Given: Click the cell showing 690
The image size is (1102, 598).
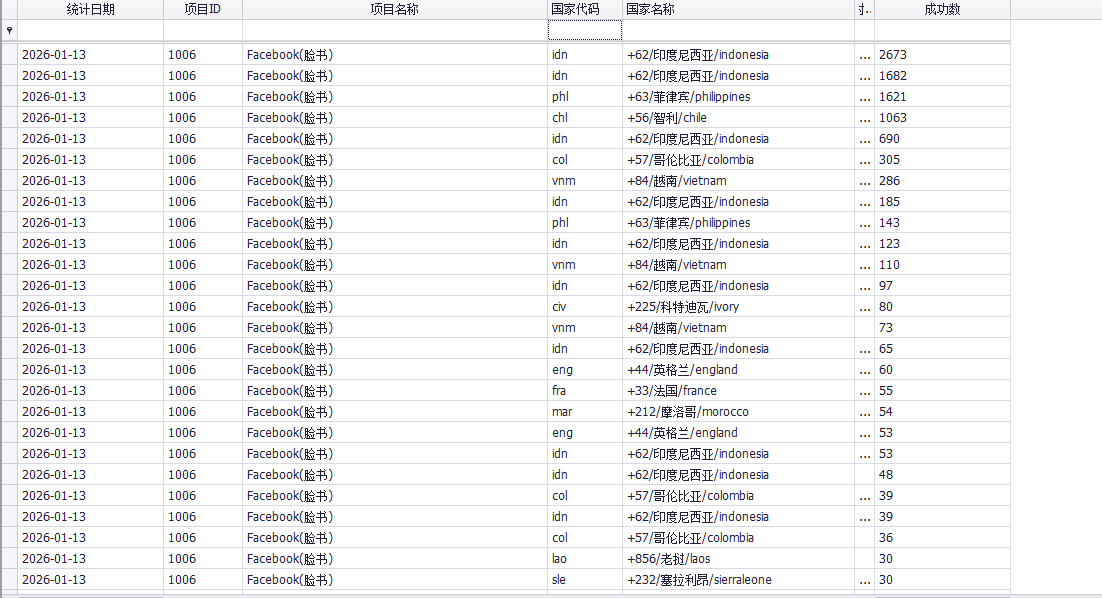Looking at the screenshot, I should click(x=942, y=139).
